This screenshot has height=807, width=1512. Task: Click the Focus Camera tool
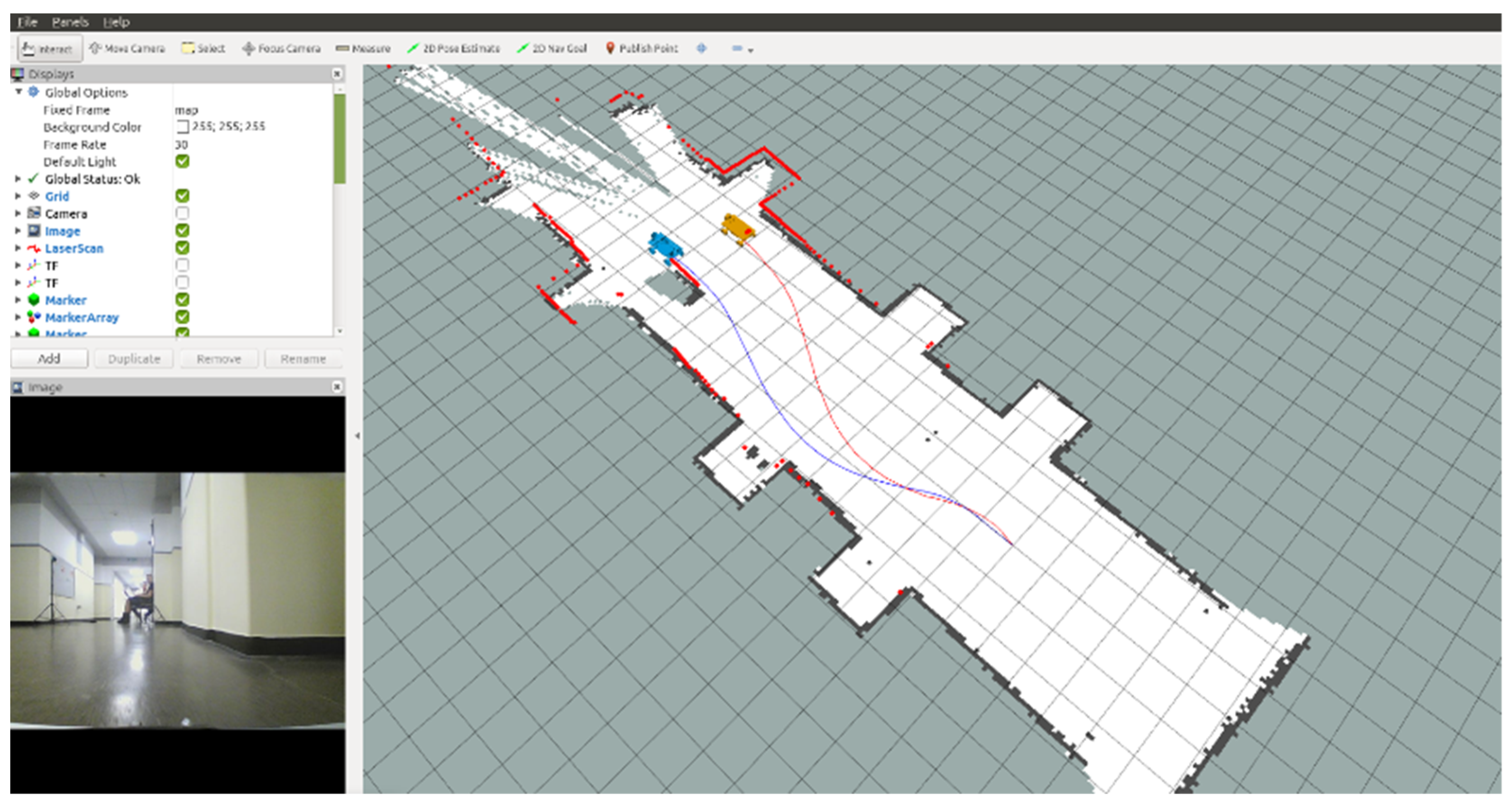pyautogui.click(x=281, y=48)
